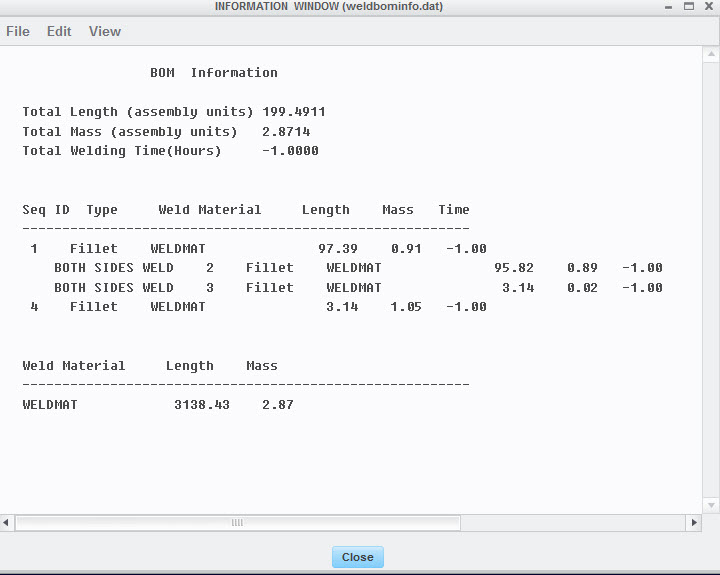720x575 pixels.
Task: Click 'BOTH SIDES WELD' in weld 3 row
Action: pyautogui.click(x=113, y=288)
